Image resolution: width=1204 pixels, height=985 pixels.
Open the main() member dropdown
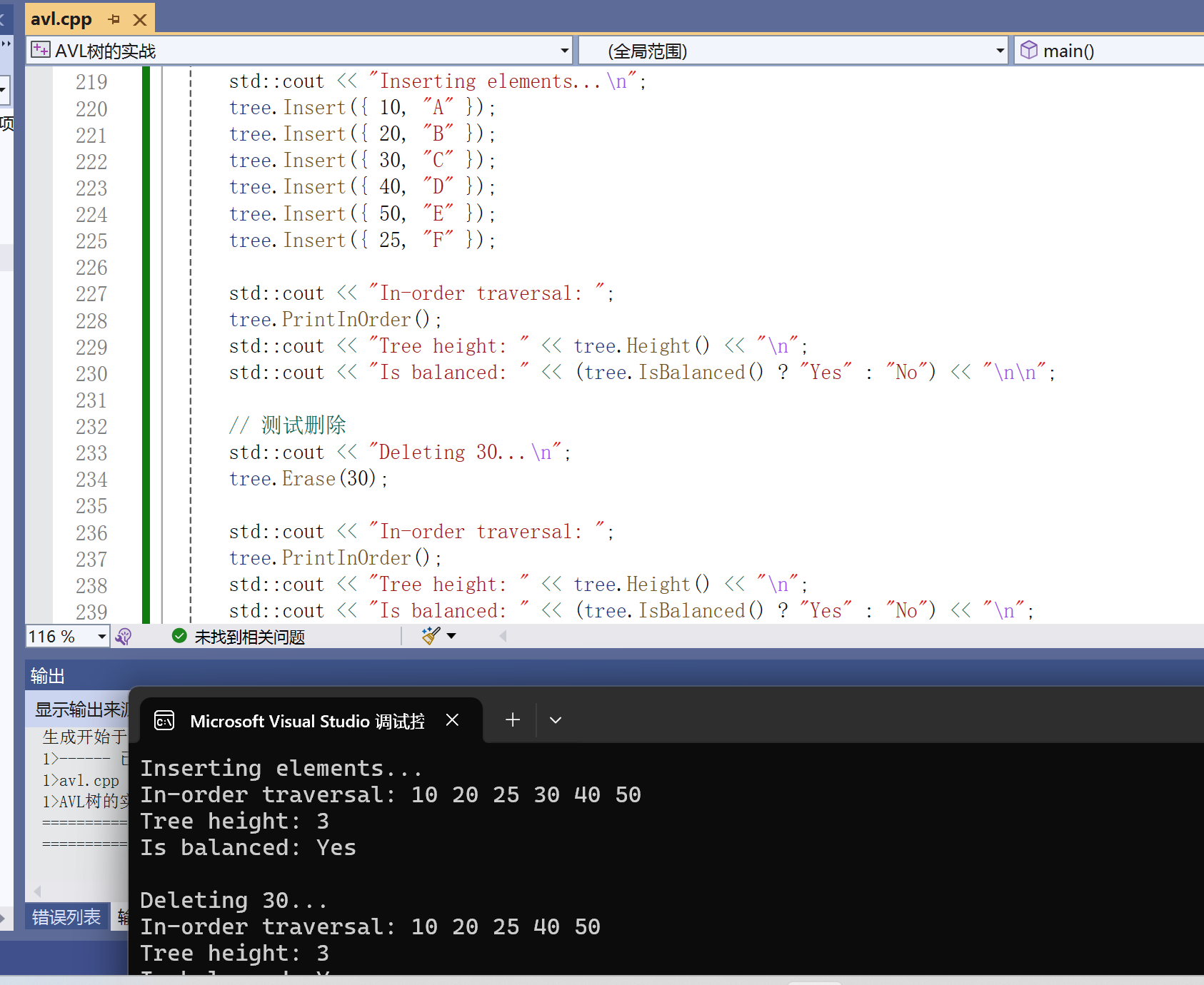1110,51
